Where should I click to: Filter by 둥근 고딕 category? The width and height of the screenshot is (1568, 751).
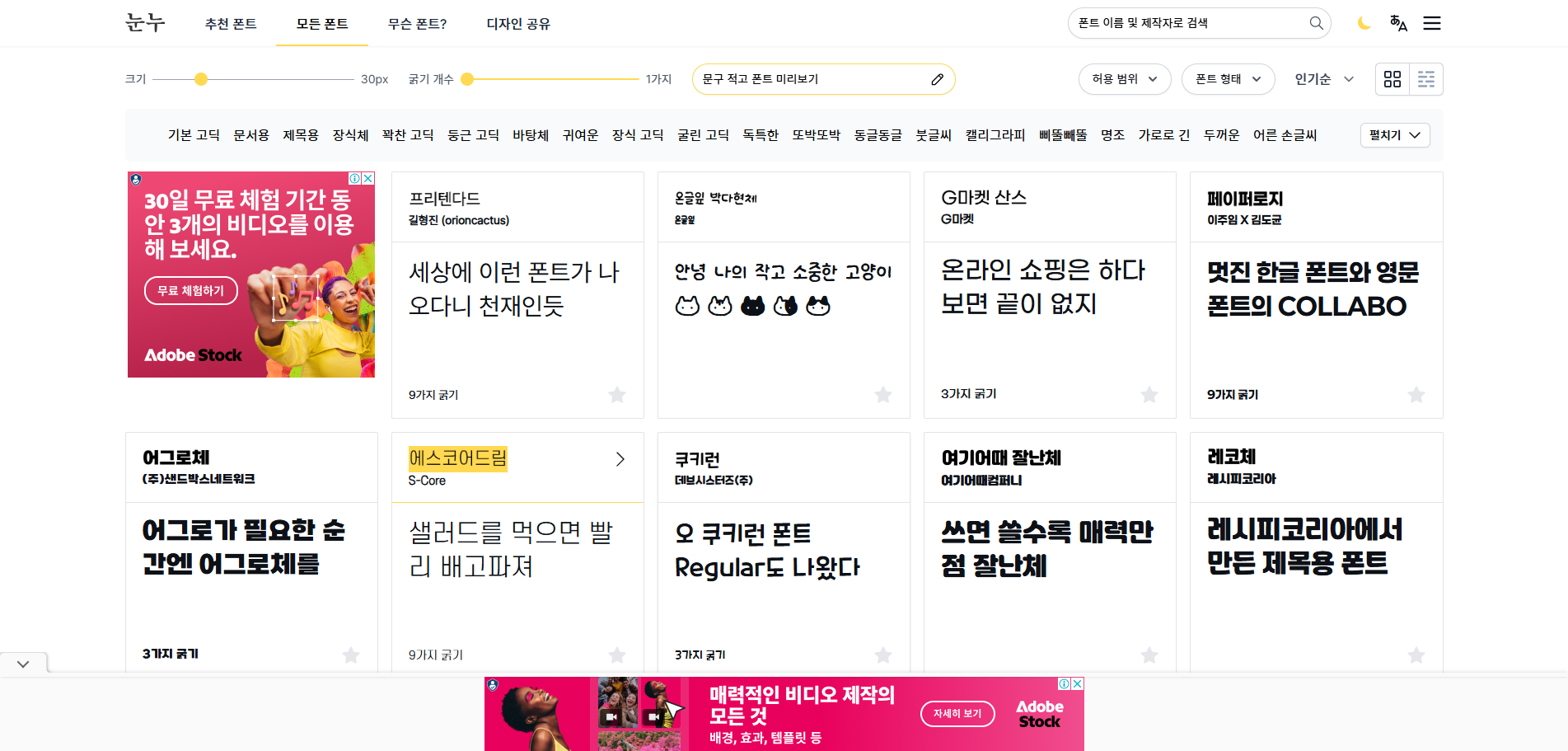(x=473, y=135)
